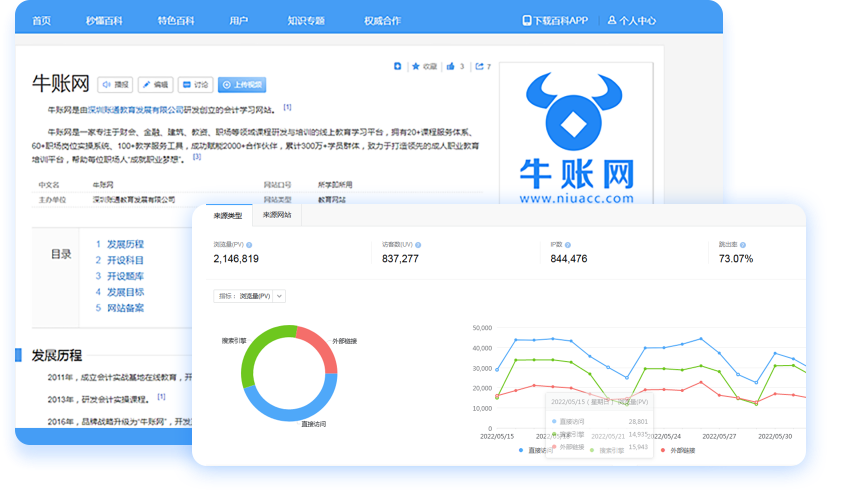Viewport: 852px width, 496px height.
Task: Click help icon next to 跳出率
Action: 743,245
